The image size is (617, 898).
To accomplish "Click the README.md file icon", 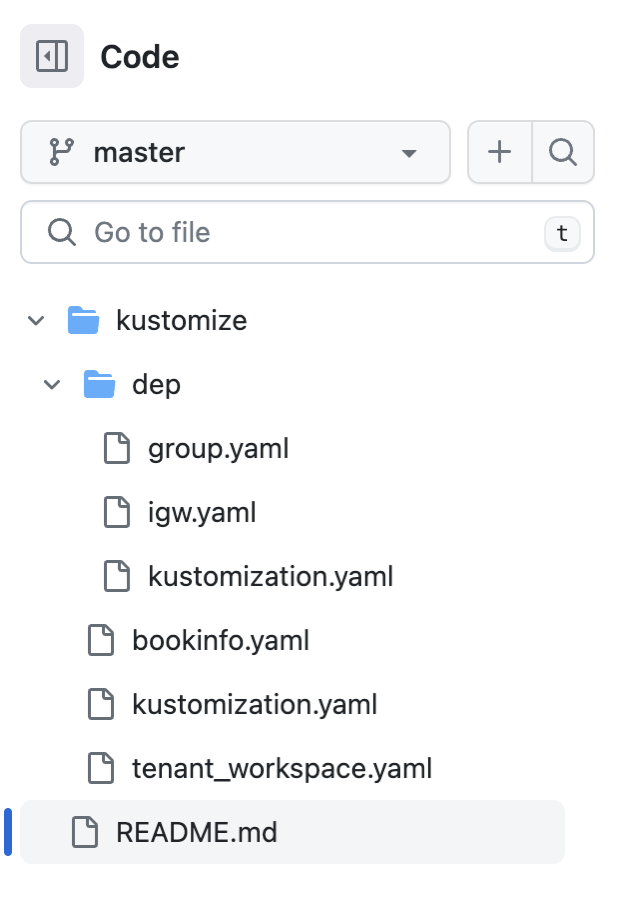I will pyautogui.click(x=85, y=832).
